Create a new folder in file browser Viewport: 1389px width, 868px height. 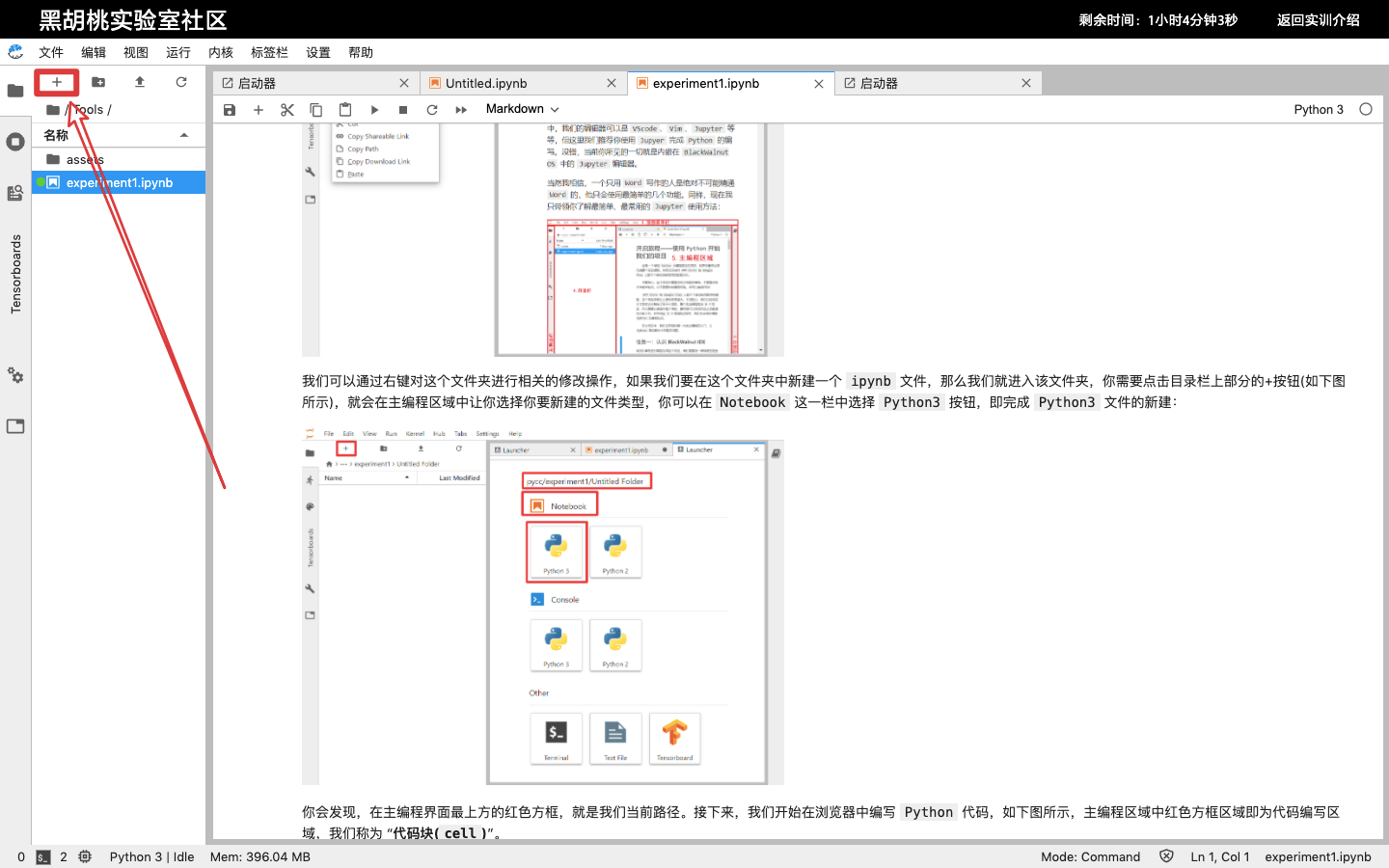pyautogui.click(x=98, y=82)
